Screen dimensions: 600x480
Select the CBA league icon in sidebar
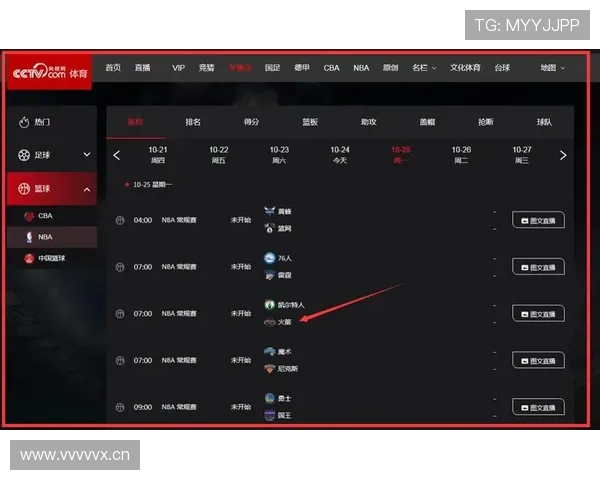pyautogui.click(x=29, y=216)
